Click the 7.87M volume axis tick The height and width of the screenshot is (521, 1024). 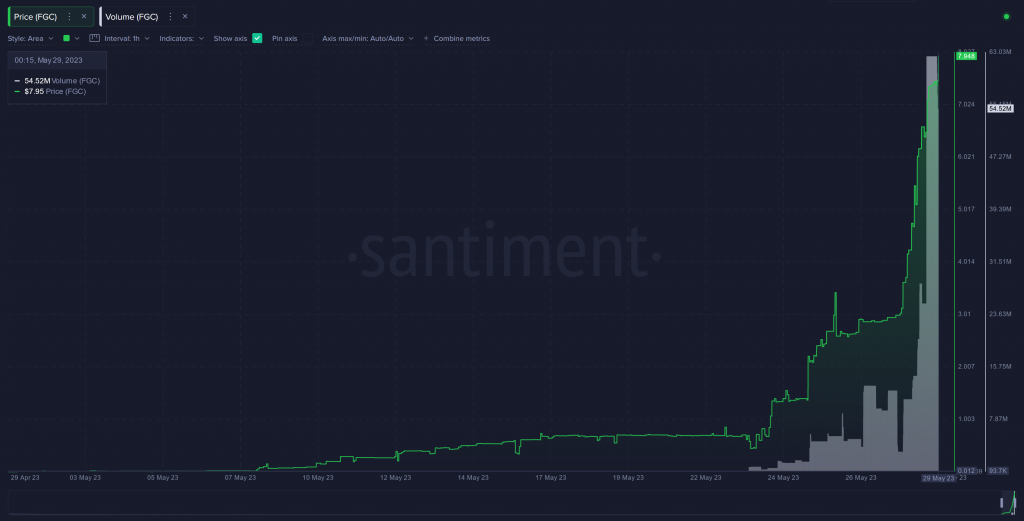[999, 419]
